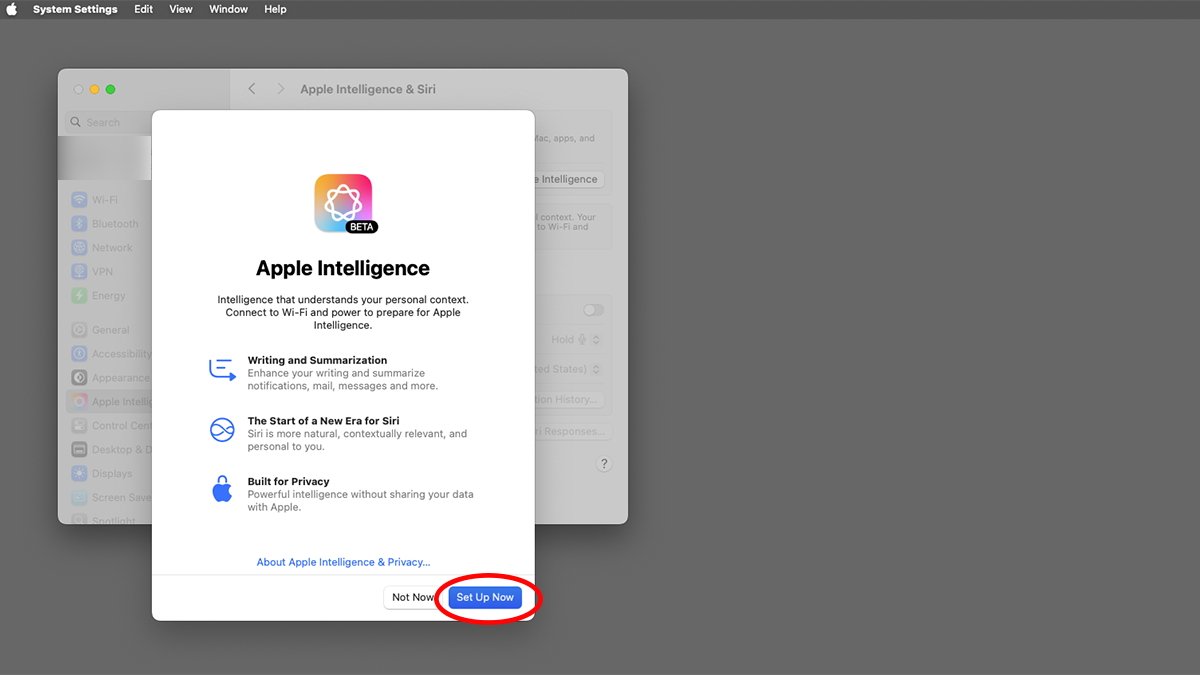The width and height of the screenshot is (1200, 675).
Task: Open the Window menu
Action: (x=228, y=9)
